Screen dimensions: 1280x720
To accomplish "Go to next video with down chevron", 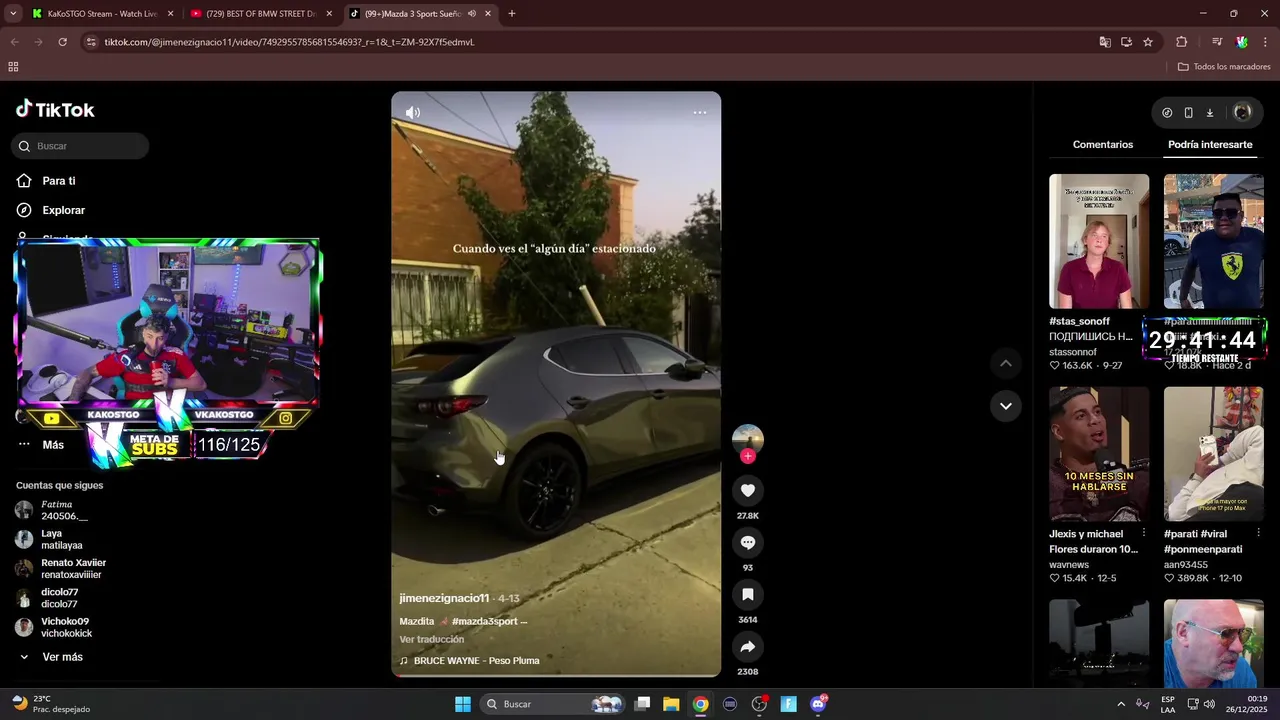I will [1006, 406].
